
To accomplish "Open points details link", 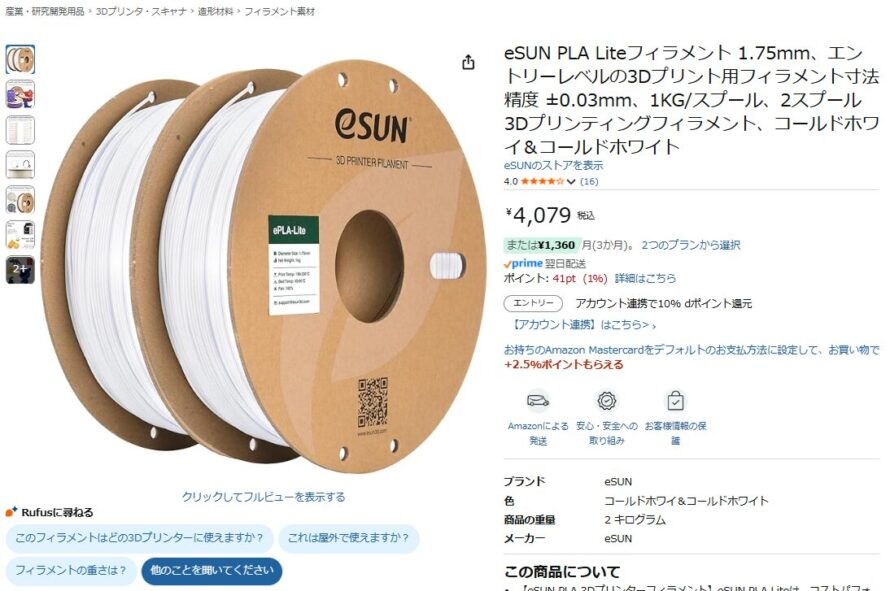I will click(645, 278).
